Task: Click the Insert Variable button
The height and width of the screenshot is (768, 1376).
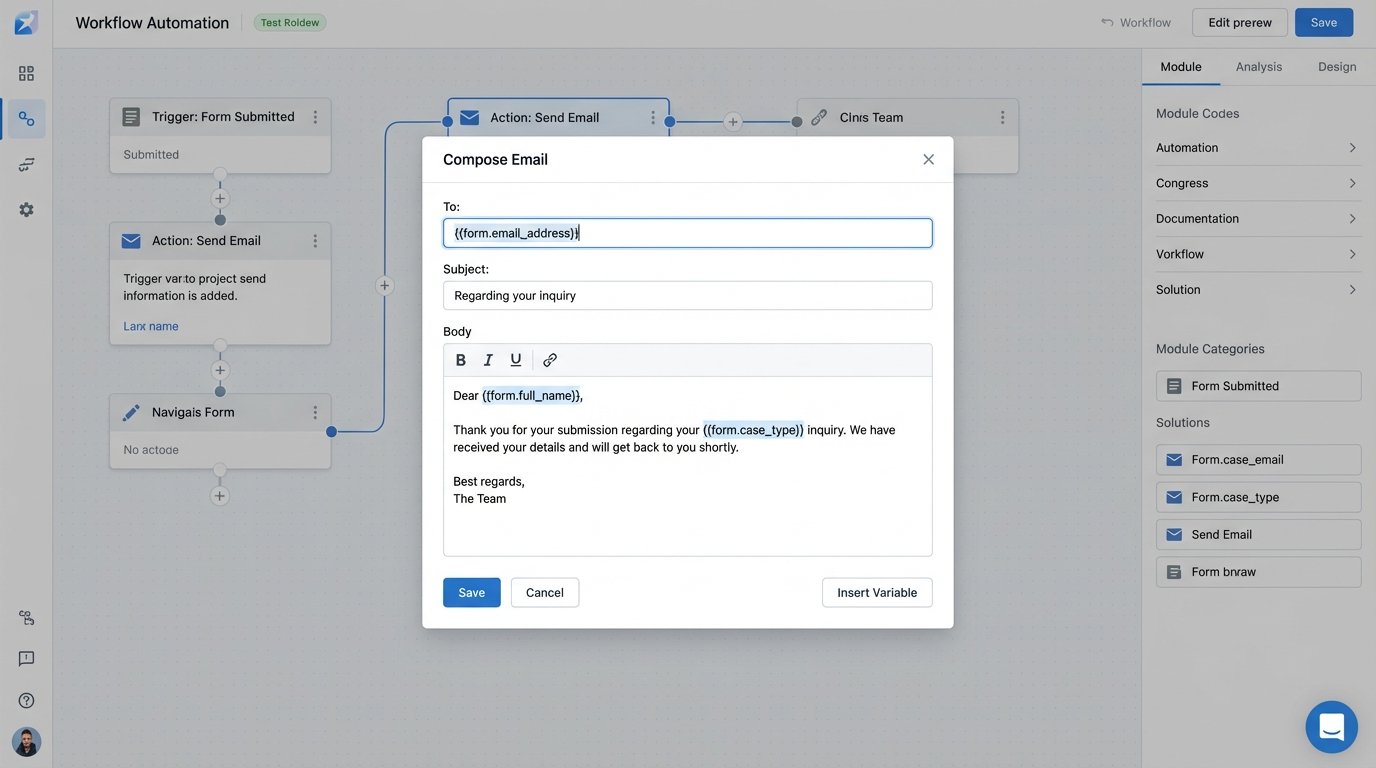Action: click(x=876, y=592)
